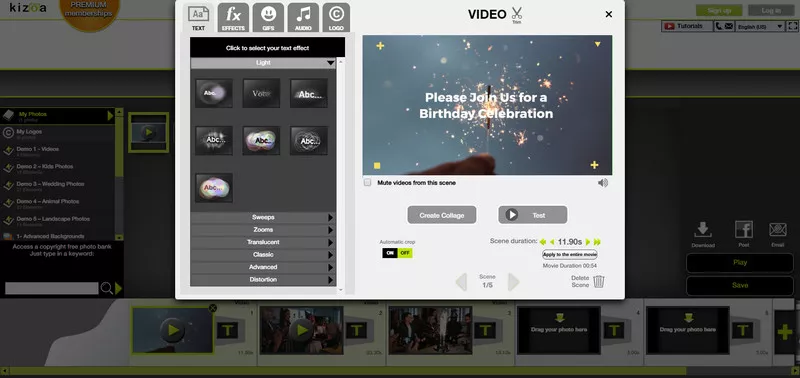Go to the previous scene arrow
This screenshot has height=378, width=800.
click(x=461, y=282)
